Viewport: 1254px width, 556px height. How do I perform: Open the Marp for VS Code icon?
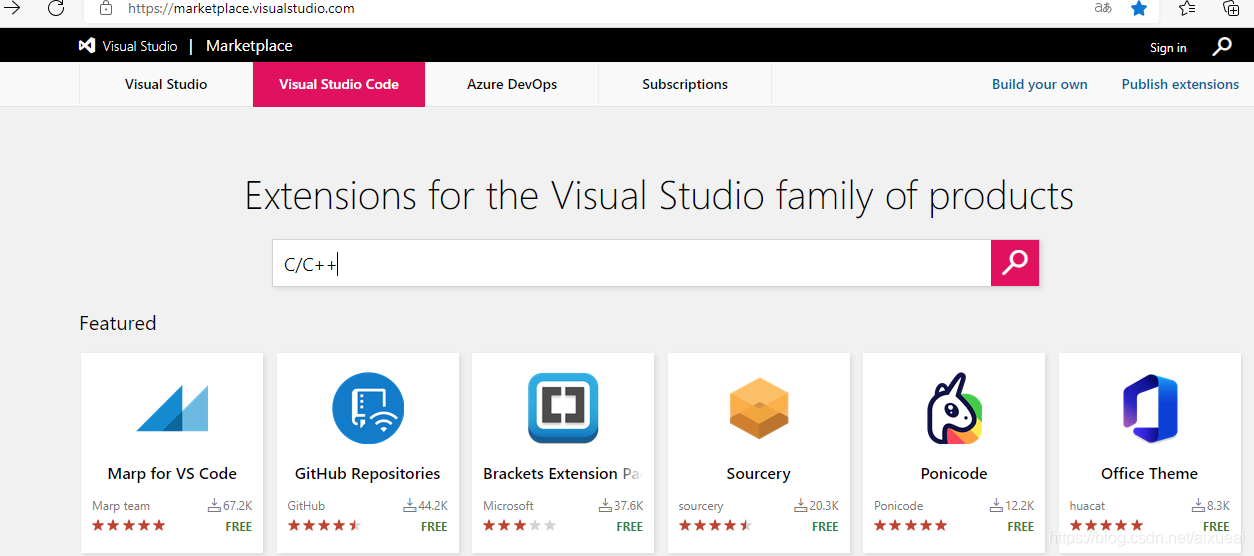pyautogui.click(x=172, y=408)
